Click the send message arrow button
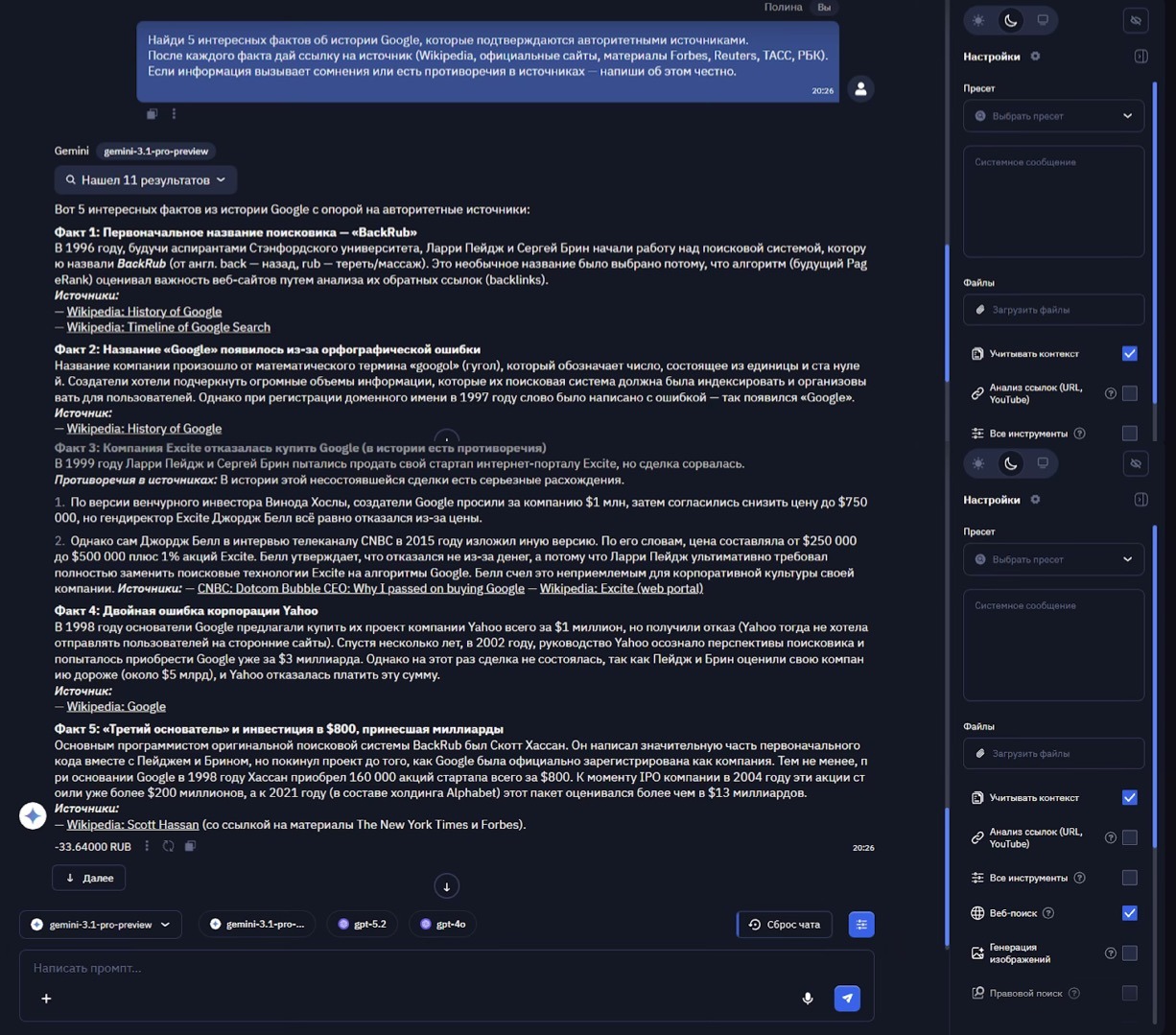The image size is (1176, 1035). (847, 999)
